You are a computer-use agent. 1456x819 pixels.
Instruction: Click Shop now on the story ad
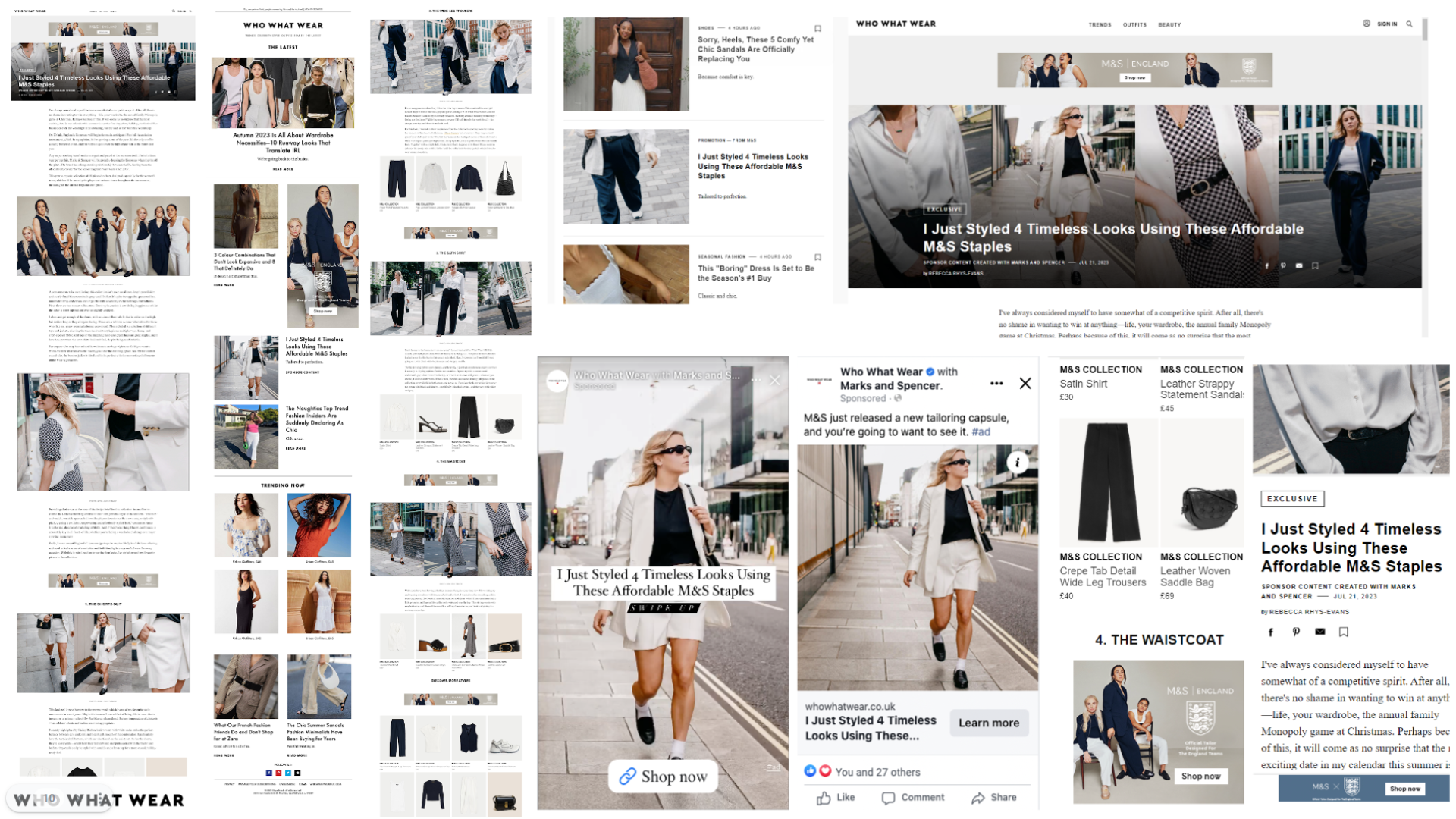click(663, 777)
